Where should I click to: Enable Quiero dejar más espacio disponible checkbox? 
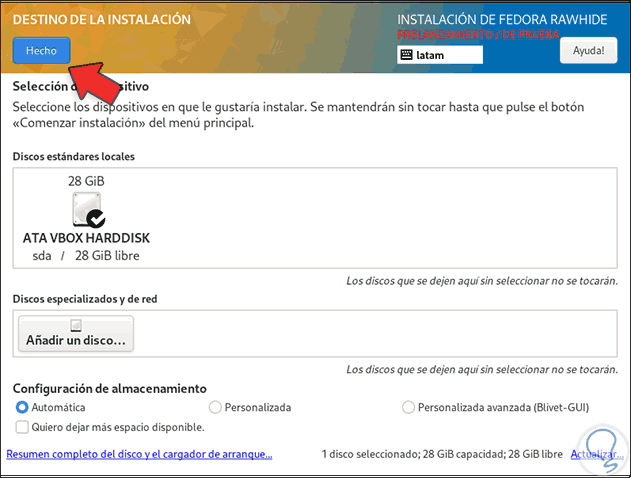point(22,427)
